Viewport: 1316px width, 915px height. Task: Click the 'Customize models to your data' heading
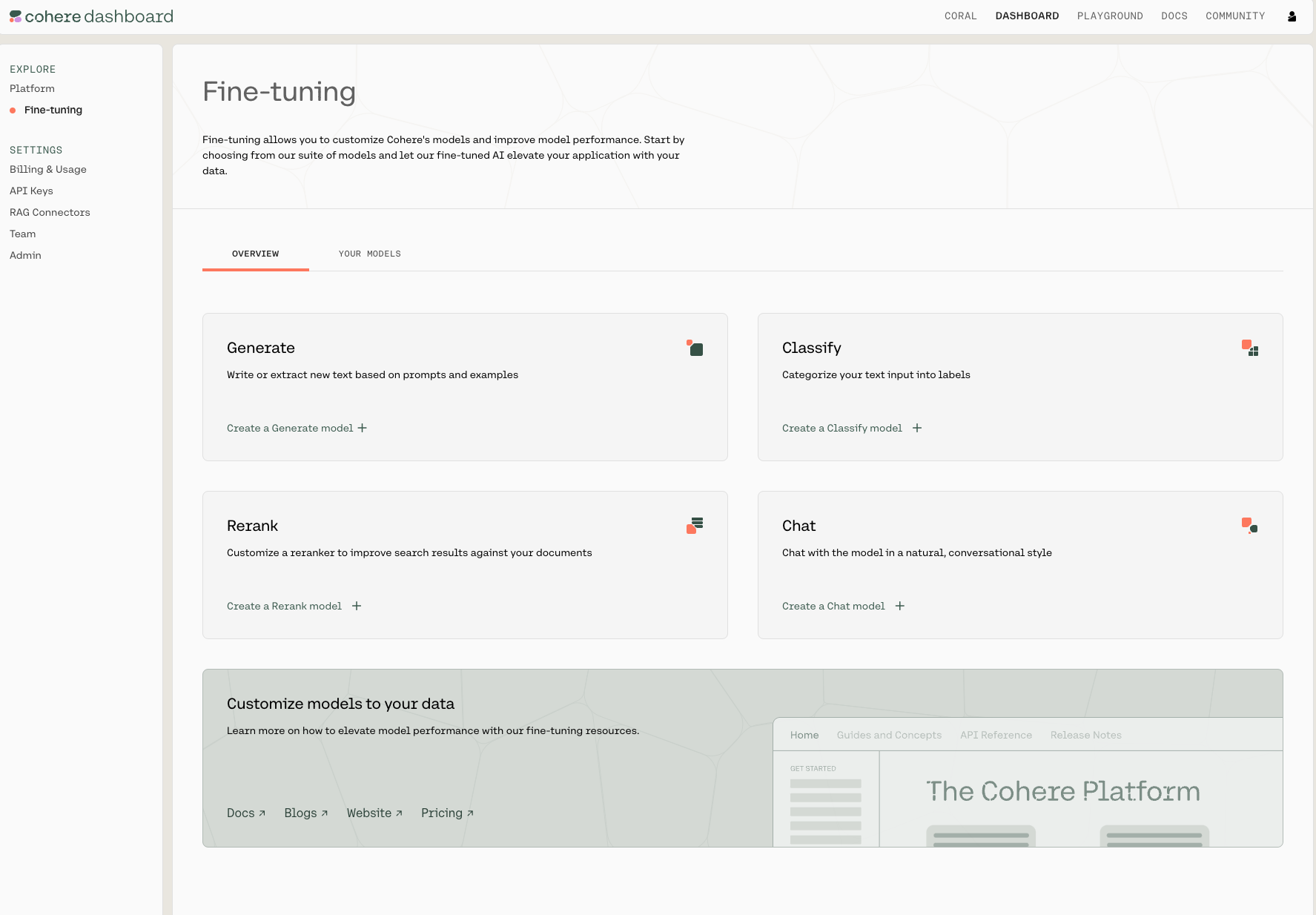point(340,704)
